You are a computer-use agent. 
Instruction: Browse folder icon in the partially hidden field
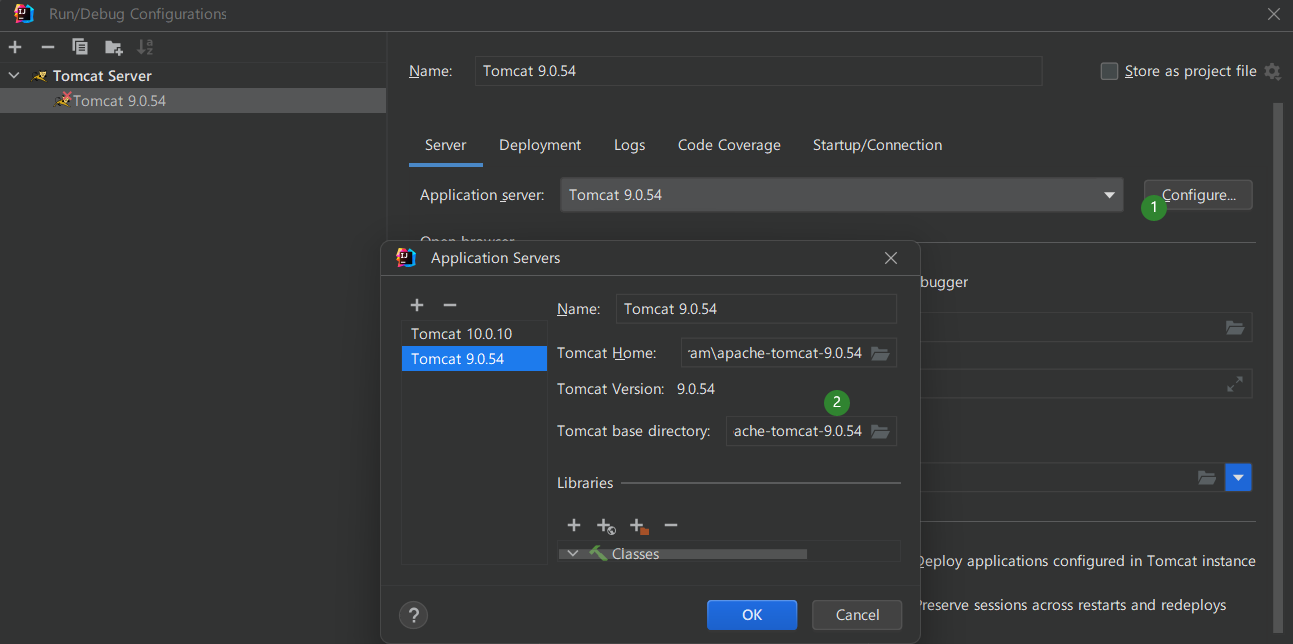tap(1235, 327)
